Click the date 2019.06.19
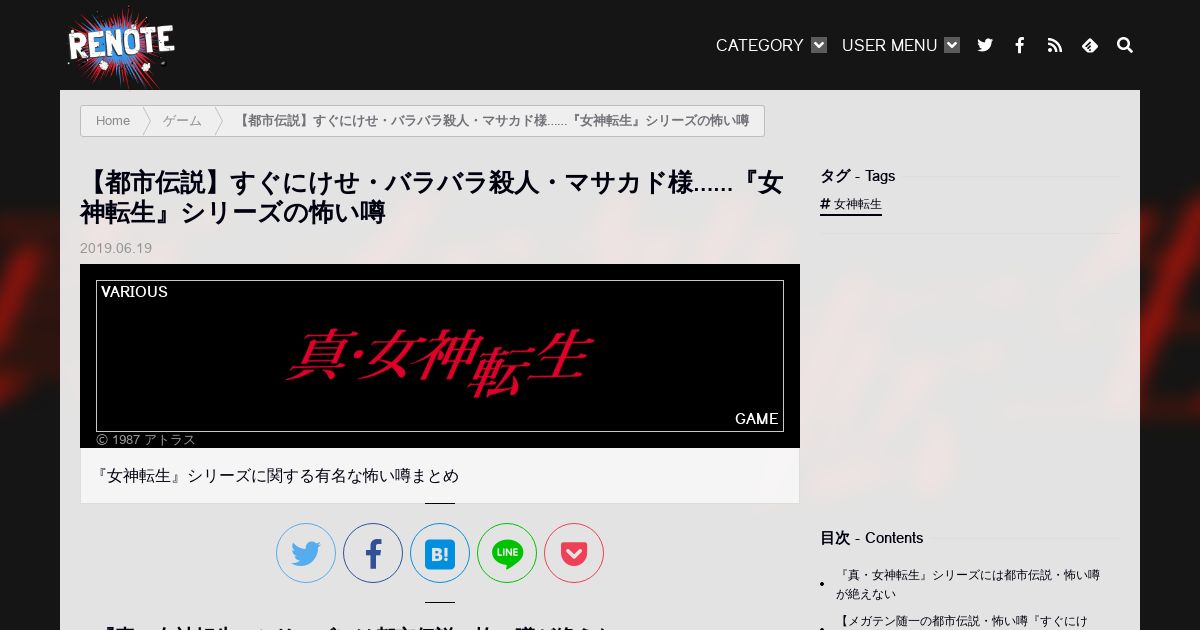Image resolution: width=1200 pixels, height=630 pixels. pos(116,248)
